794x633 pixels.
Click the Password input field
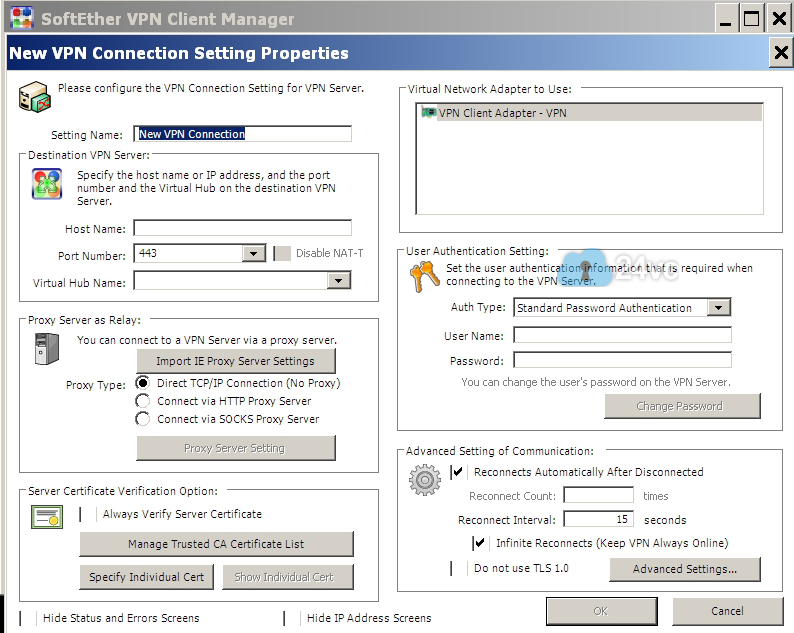(622, 360)
